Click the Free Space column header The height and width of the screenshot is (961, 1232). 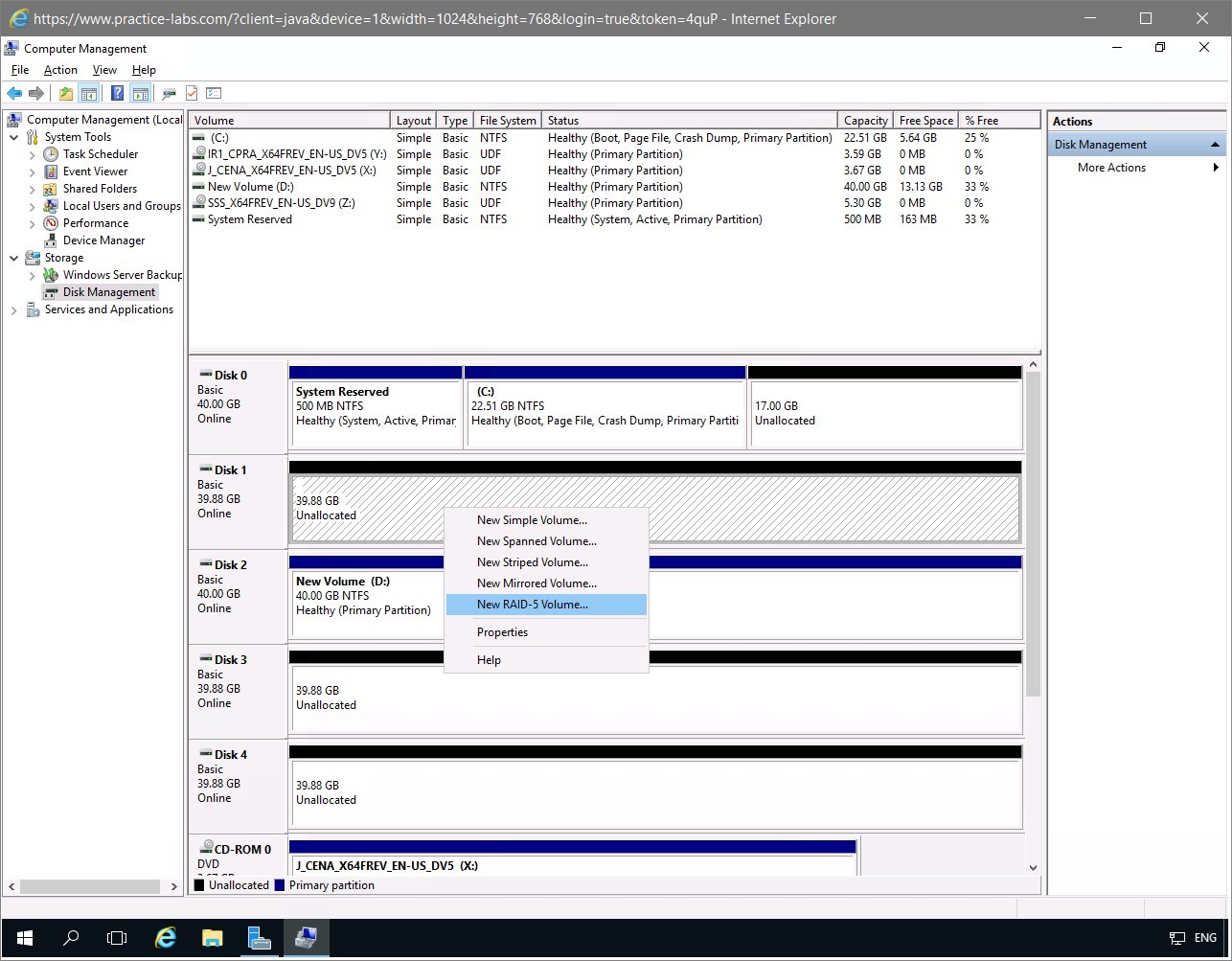click(x=925, y=121)
